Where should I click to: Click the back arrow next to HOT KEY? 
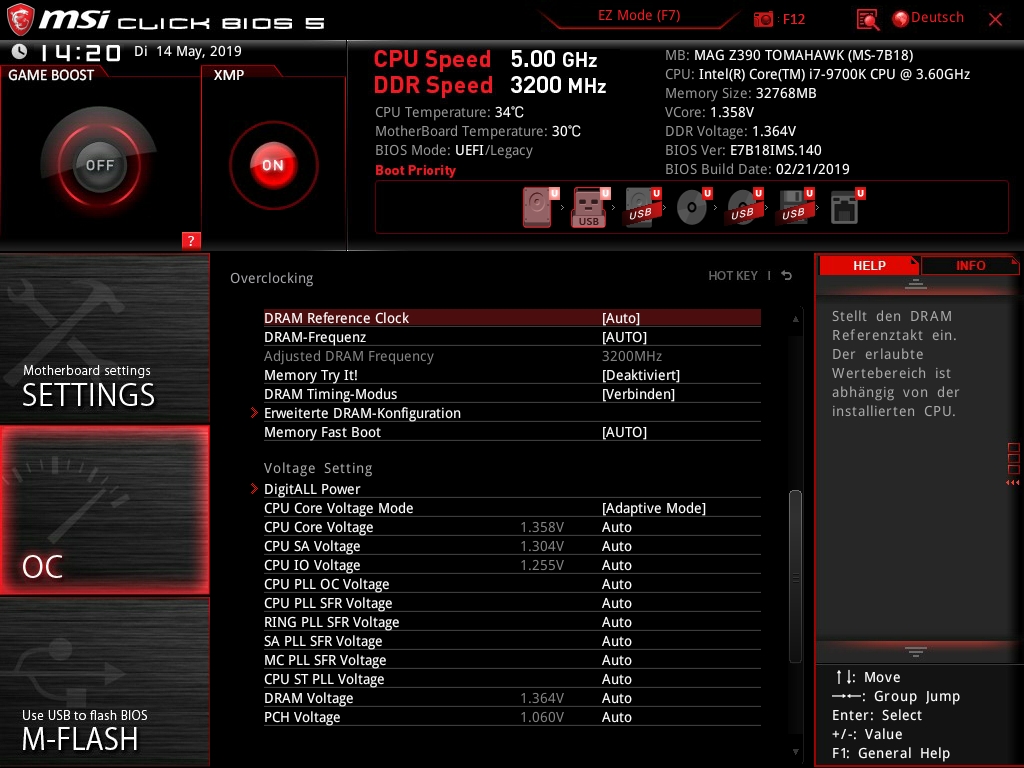point(787,276)
